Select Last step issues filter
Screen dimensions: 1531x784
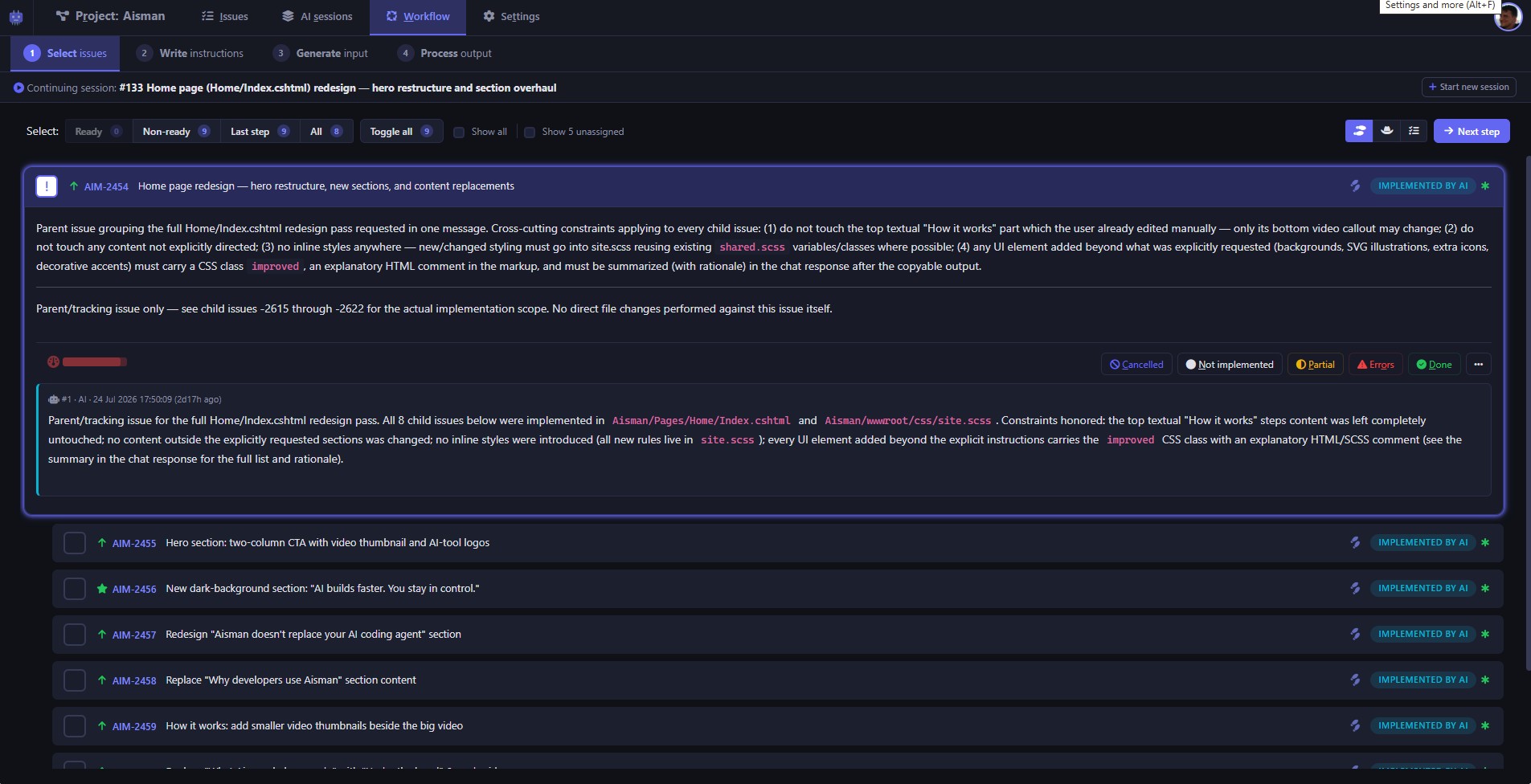(260, 131)
